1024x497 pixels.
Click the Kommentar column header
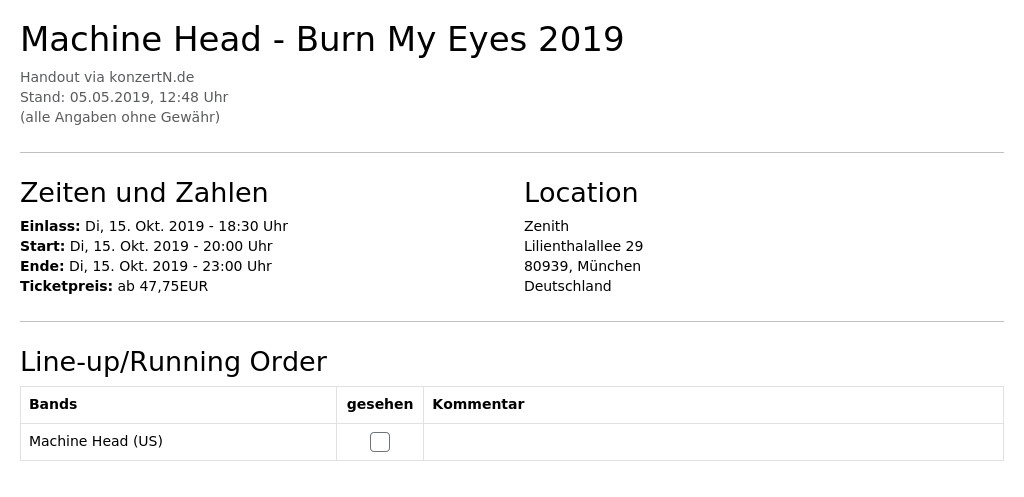click(478, 404)
